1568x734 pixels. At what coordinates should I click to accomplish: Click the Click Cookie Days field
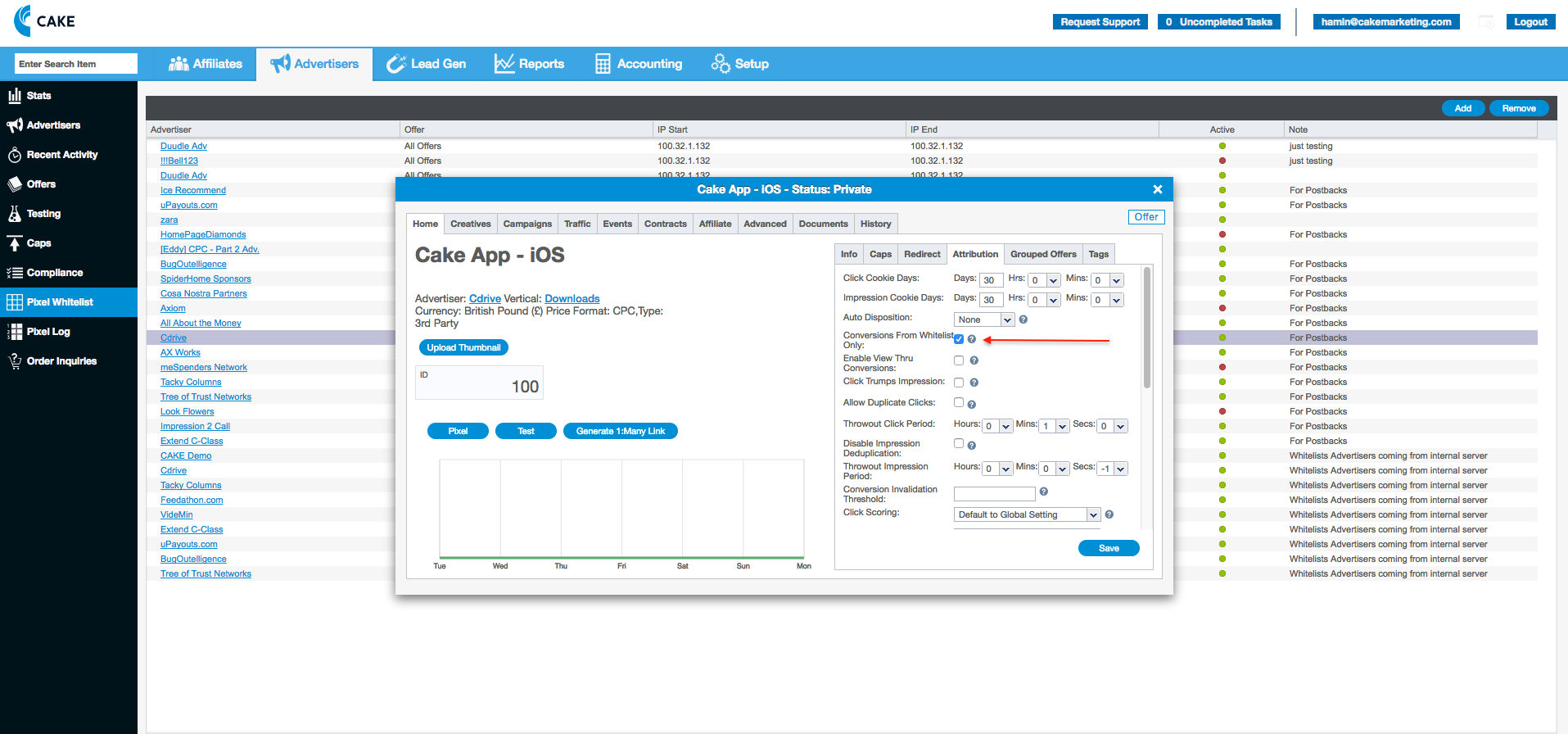pyautogui.click(x=992, y=280)
